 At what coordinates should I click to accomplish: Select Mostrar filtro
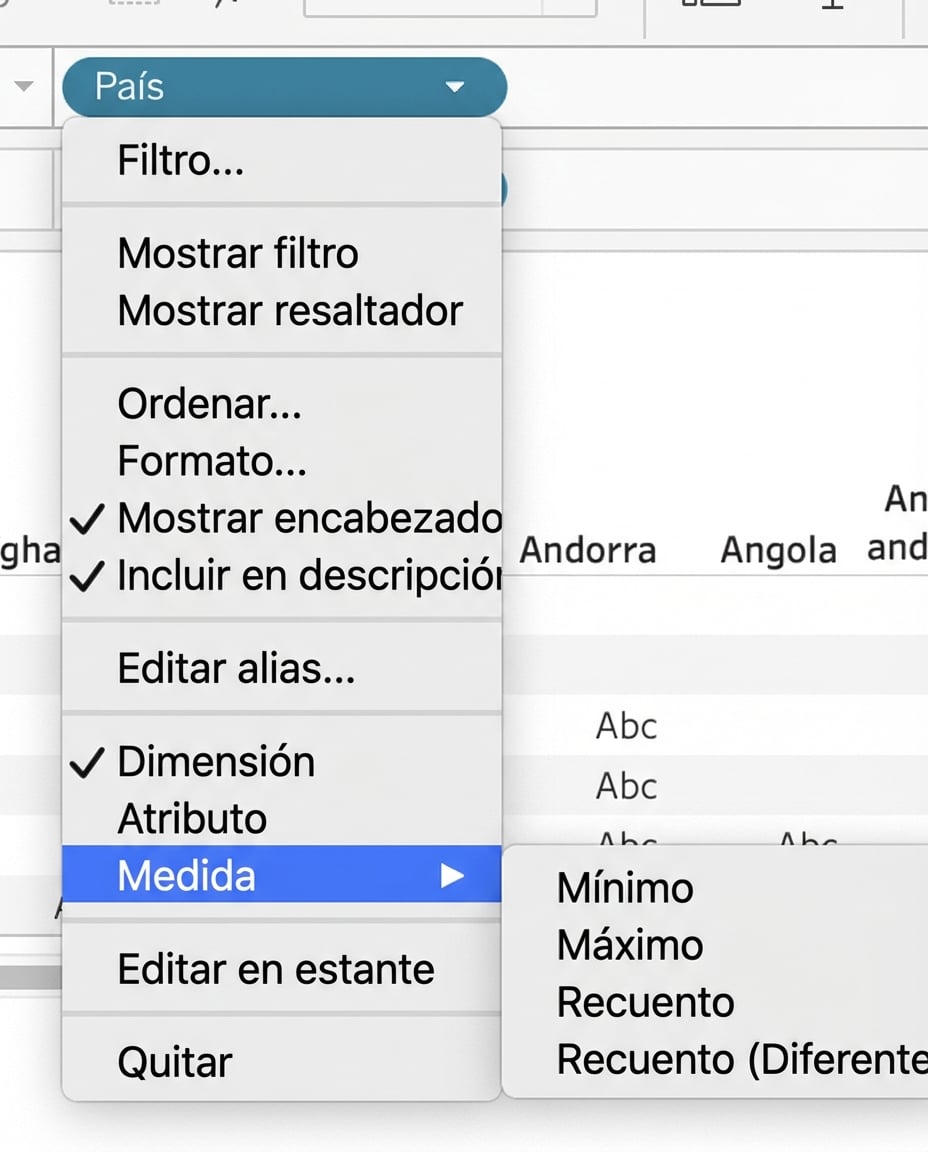[238, 252]
